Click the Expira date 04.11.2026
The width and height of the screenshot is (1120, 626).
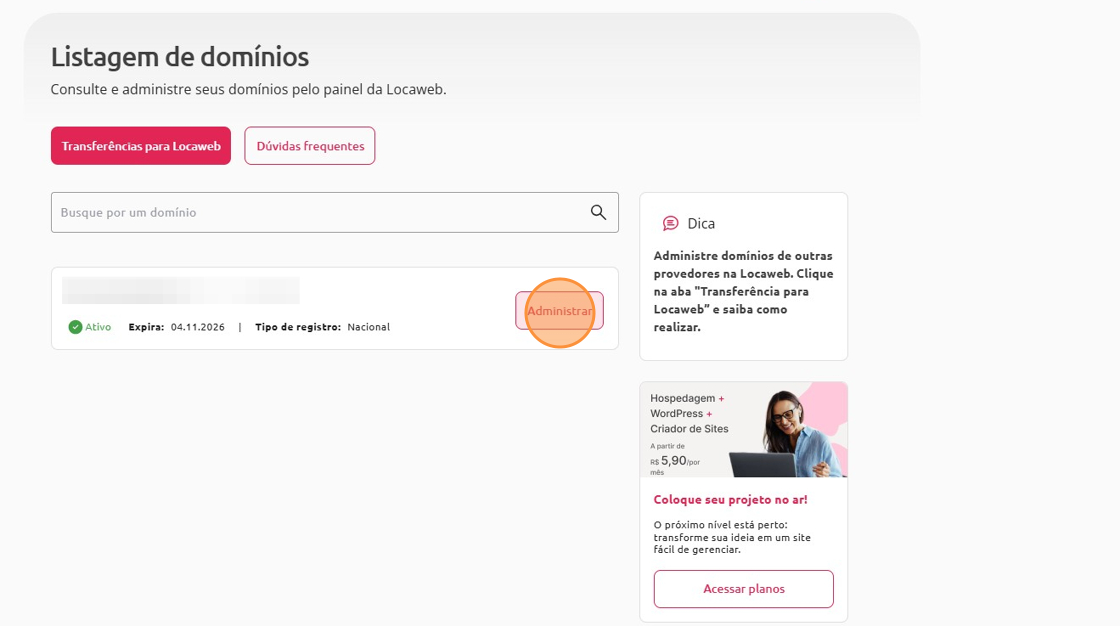click(x=198, y=327)
